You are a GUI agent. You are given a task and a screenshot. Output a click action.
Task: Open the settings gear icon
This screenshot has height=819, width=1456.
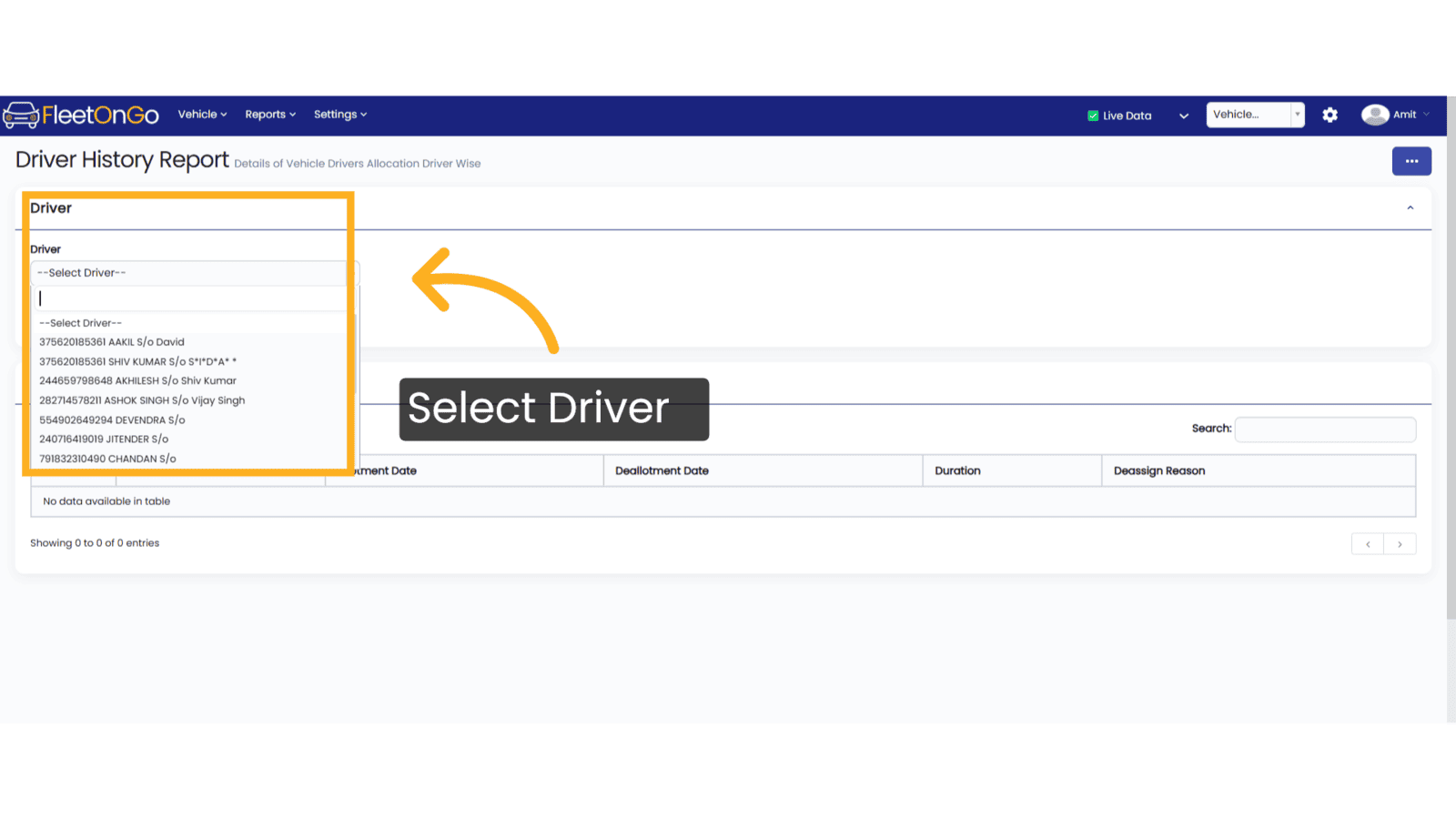pos(1330,115)
